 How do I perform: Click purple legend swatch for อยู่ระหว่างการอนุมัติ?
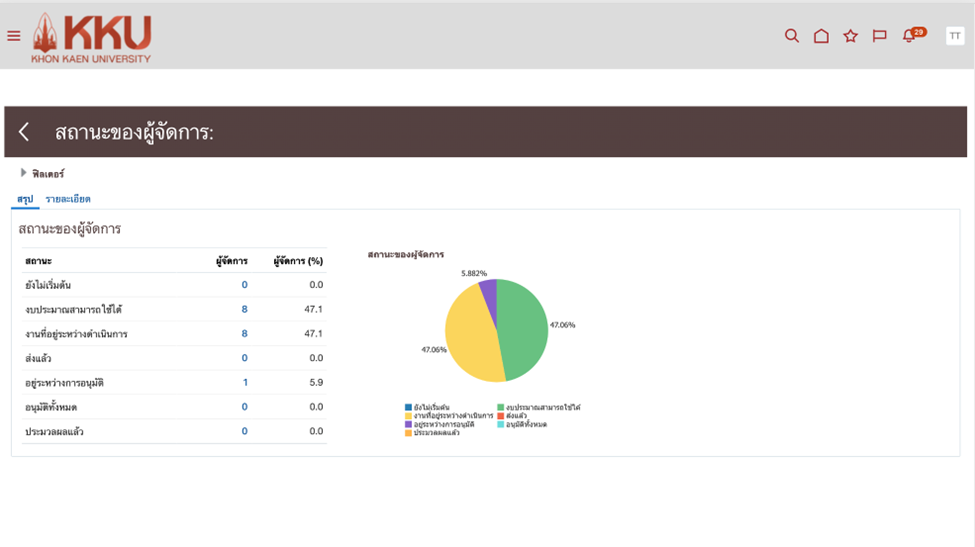(409, 424)
